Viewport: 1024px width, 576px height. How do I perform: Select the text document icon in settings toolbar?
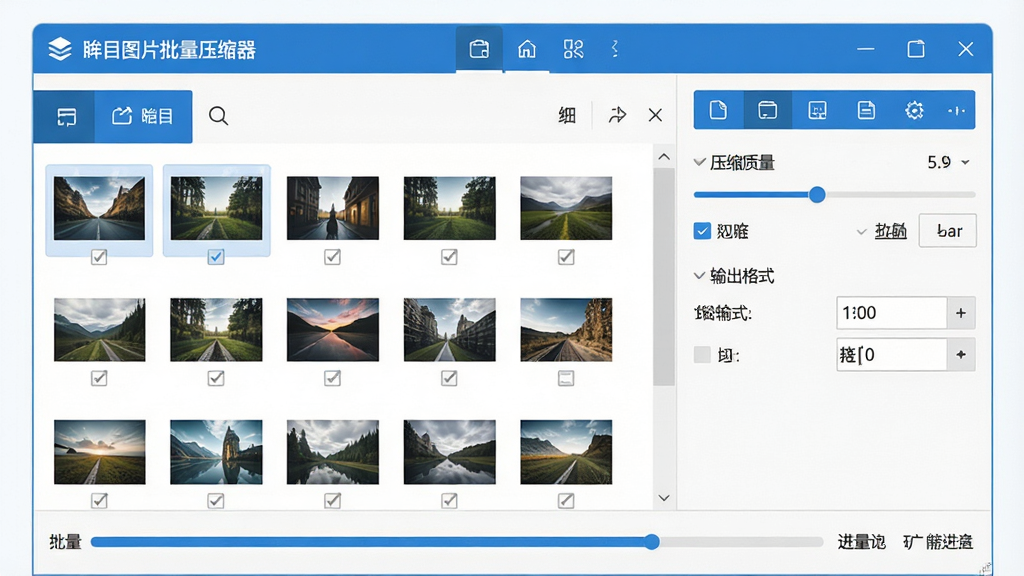point(866,110)
